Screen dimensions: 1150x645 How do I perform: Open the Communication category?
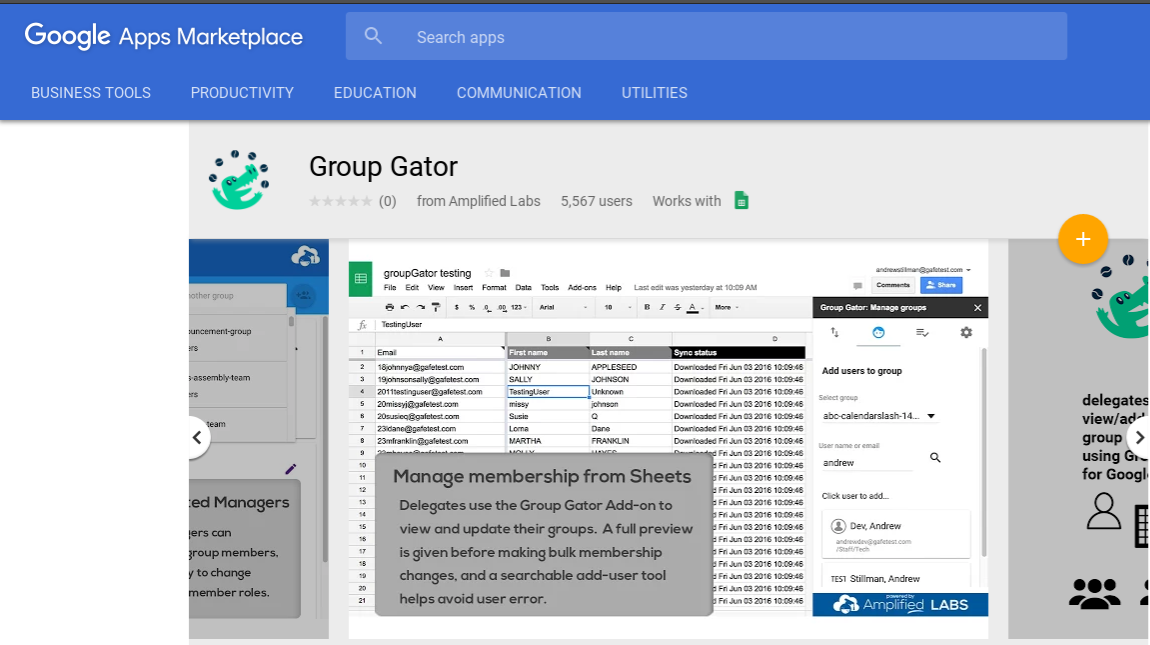[x=519, y=93]
